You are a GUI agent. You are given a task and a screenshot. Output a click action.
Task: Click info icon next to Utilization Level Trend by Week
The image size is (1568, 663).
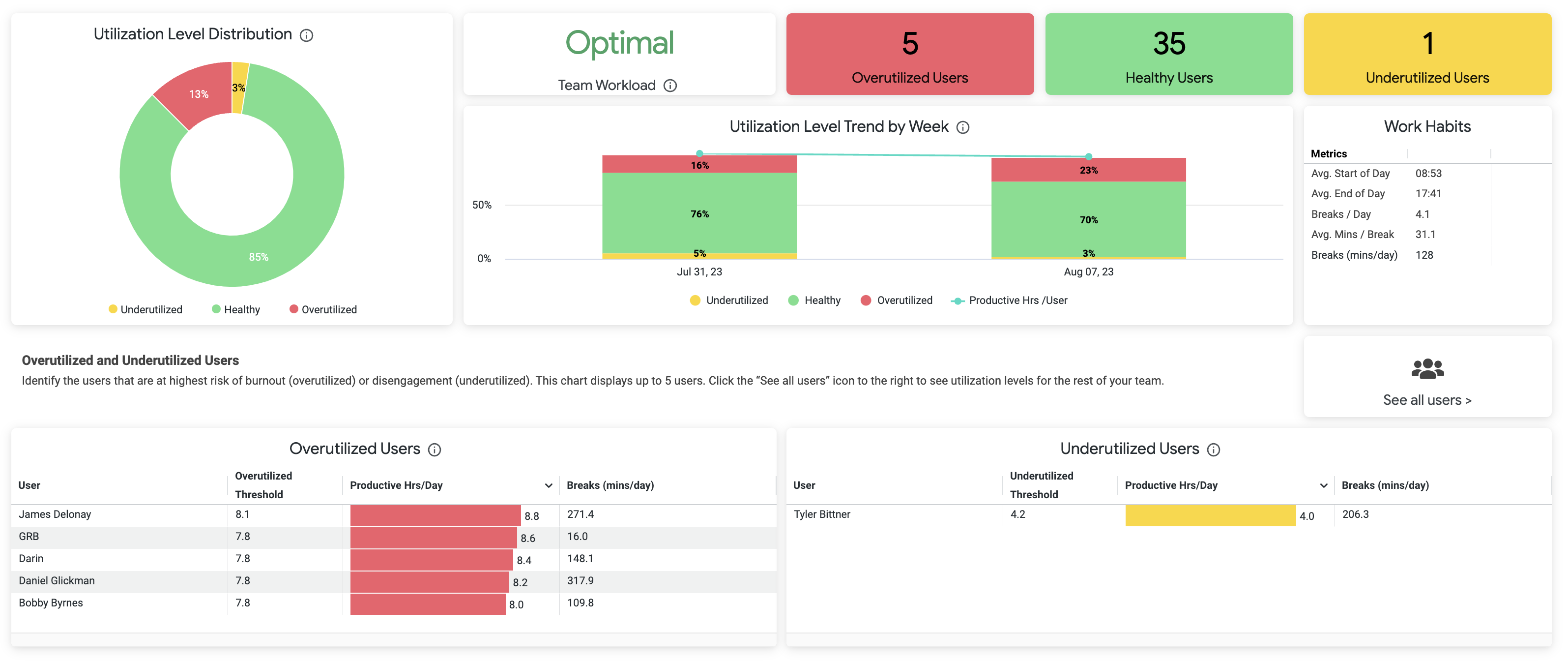pos(963,127)
